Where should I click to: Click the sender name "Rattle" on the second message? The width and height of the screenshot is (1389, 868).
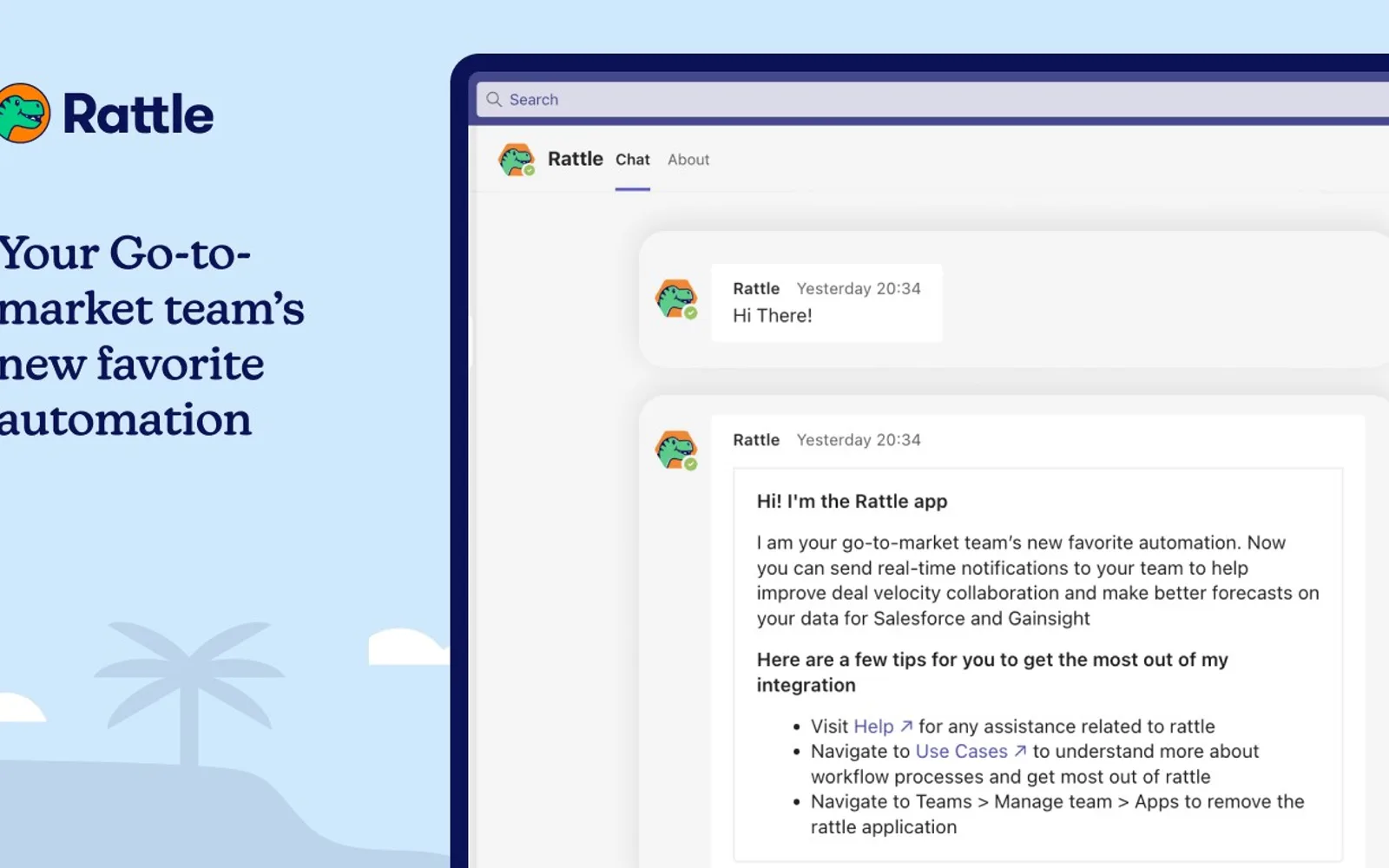756,440
